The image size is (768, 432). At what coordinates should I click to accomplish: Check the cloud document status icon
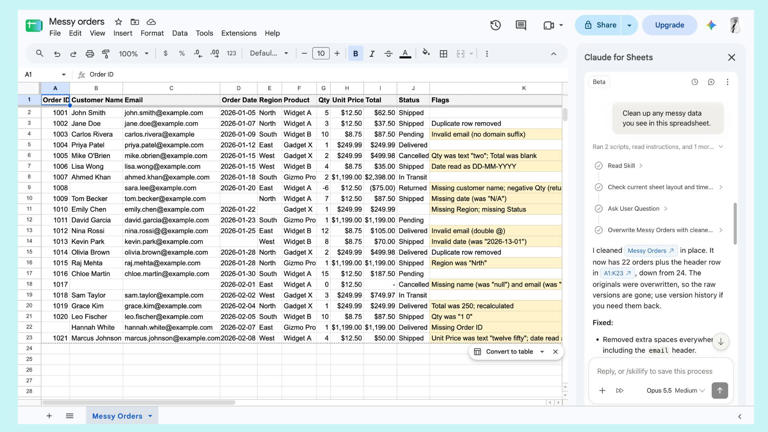coord(151,22)
